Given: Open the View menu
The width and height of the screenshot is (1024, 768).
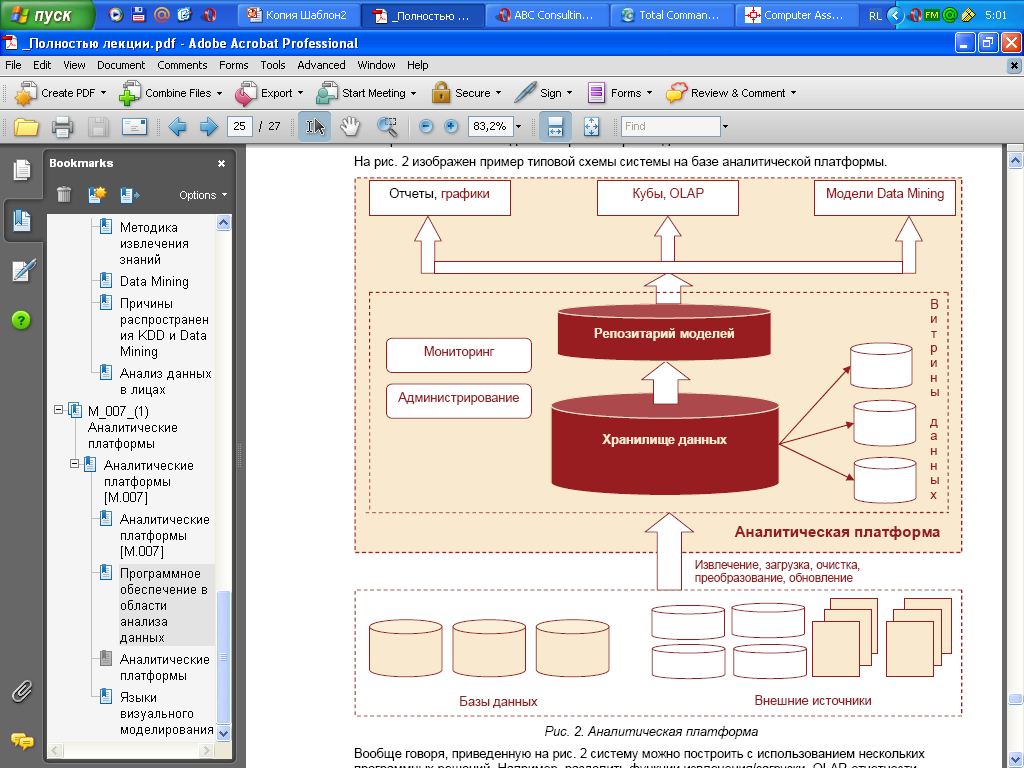Looking at the screenshot, I should [74, 65].
